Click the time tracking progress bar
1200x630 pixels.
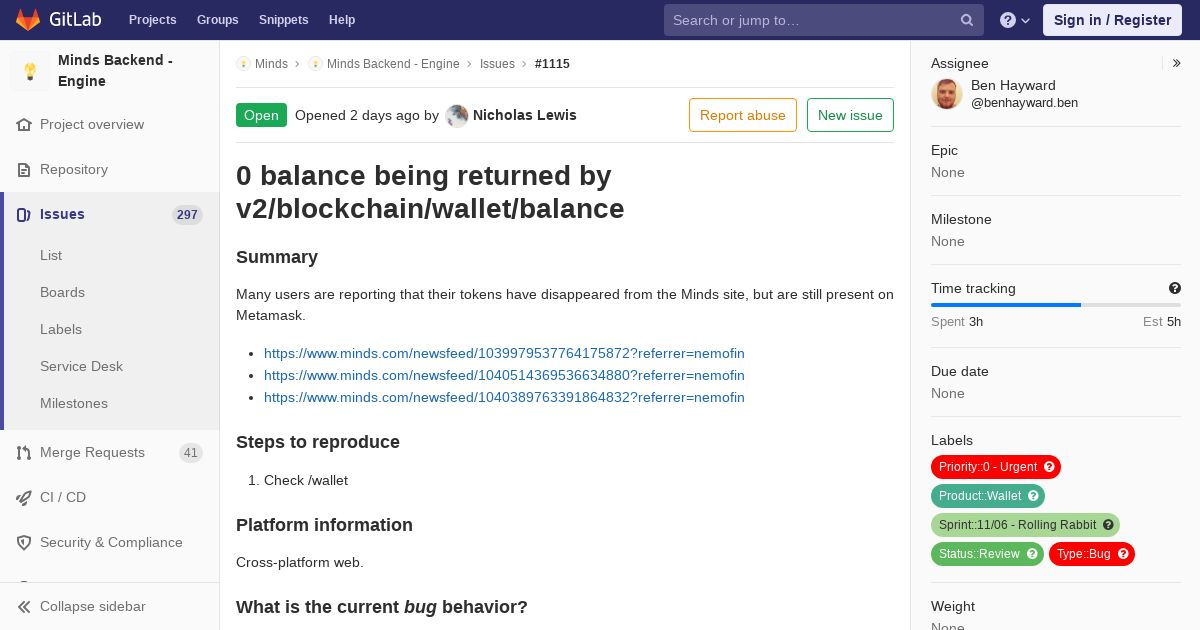coord(1056,304)
